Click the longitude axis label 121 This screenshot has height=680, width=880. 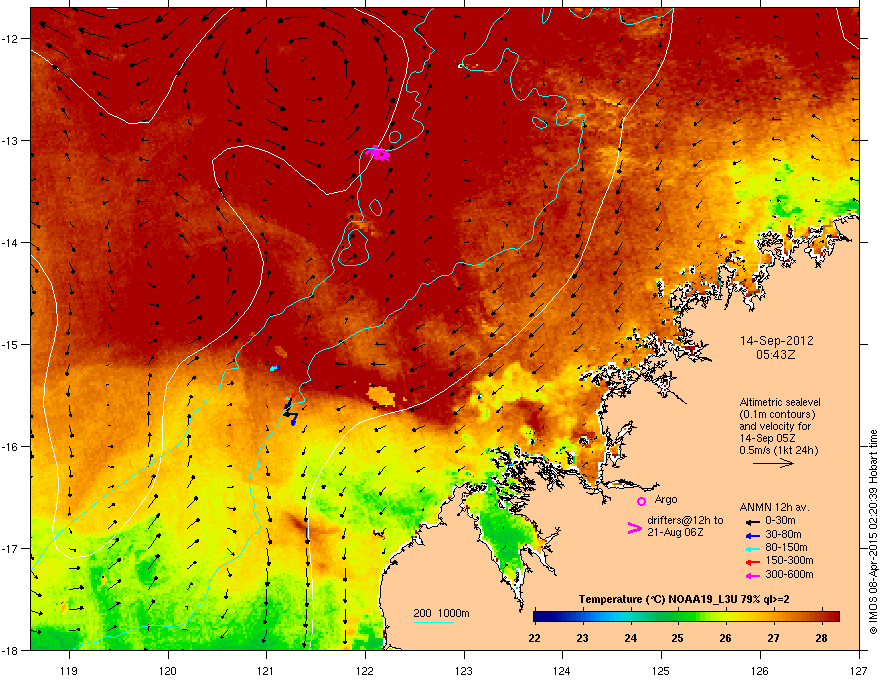[x=266, y=670]
